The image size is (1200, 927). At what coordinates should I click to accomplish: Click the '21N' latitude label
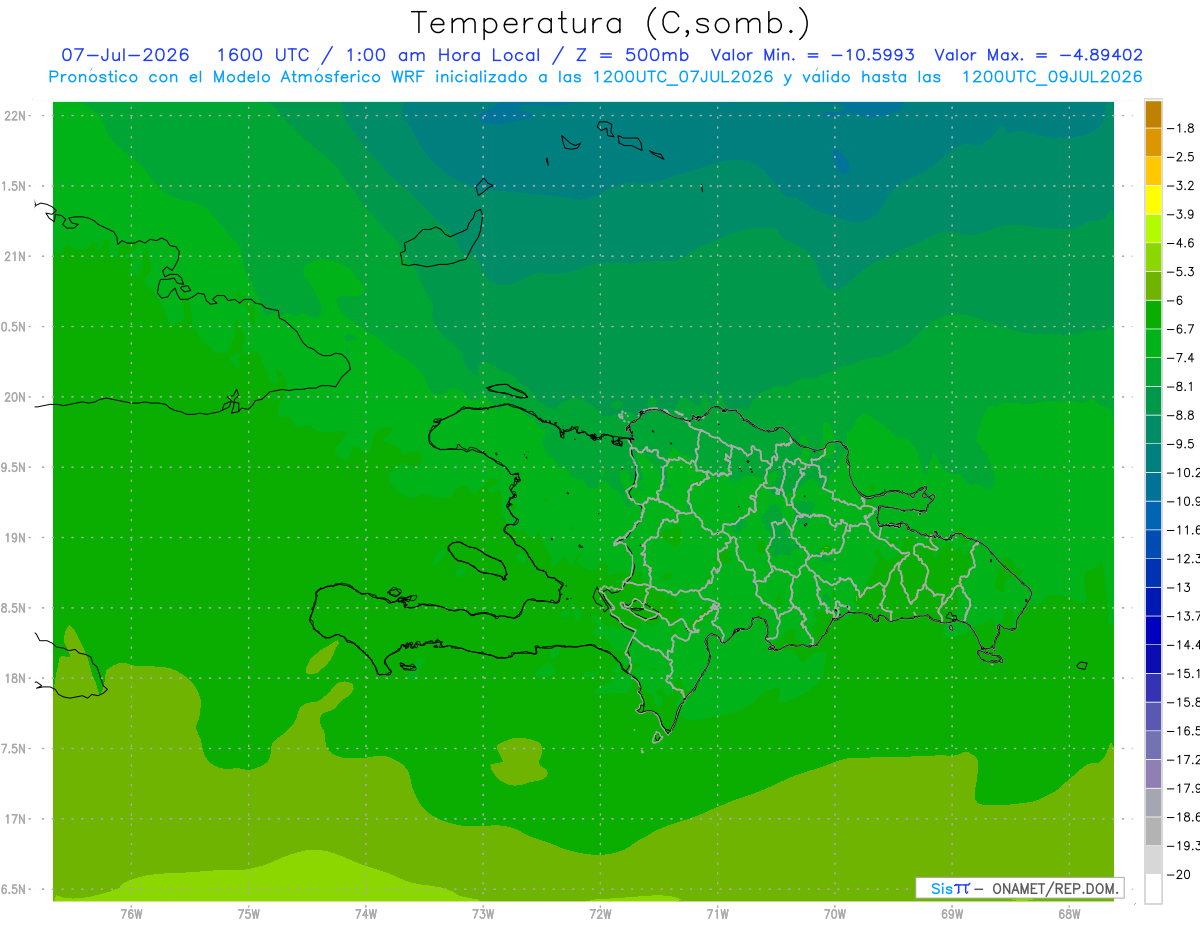pos(14,257)
